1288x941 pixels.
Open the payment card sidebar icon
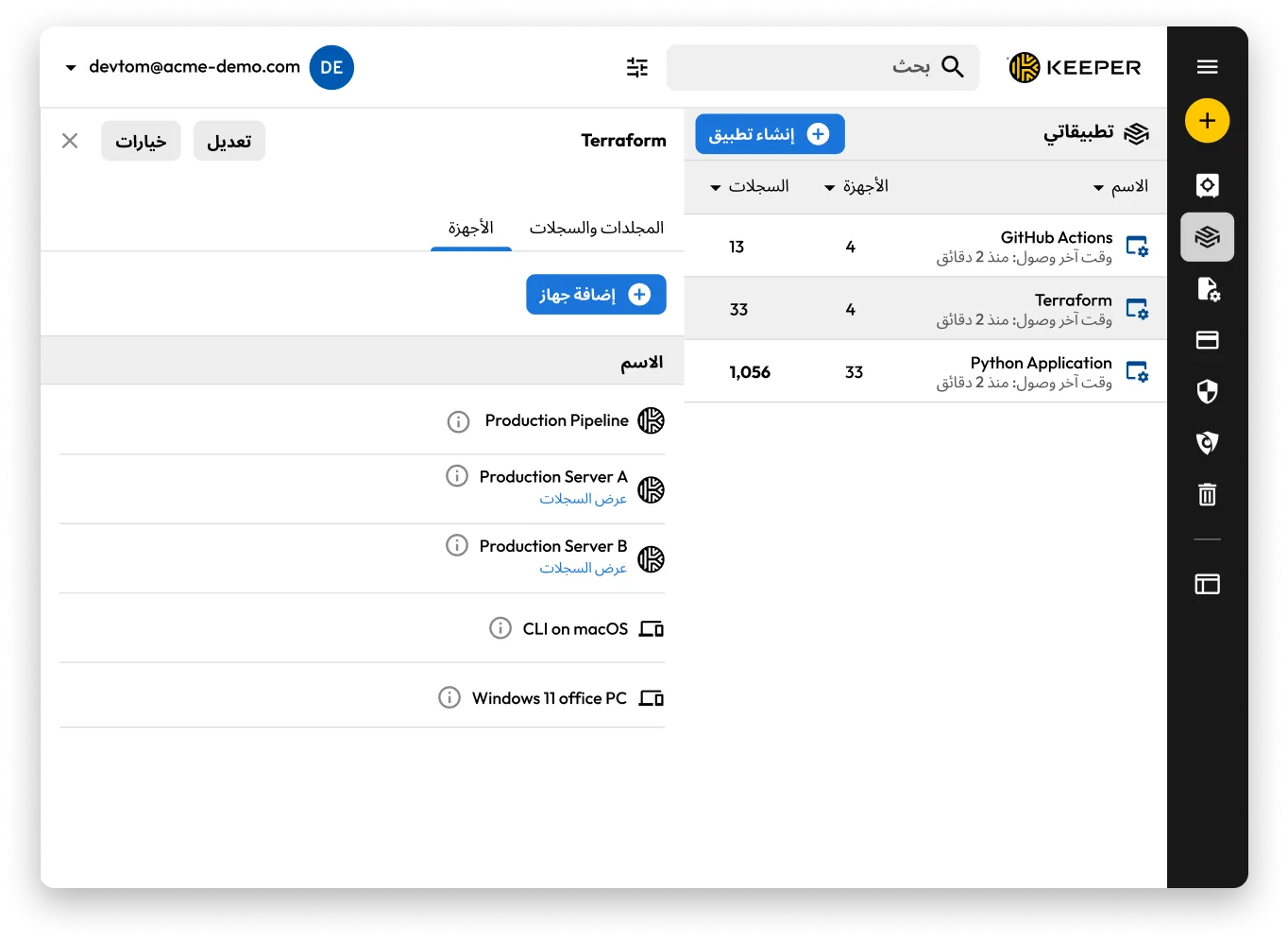(1207, 340)
